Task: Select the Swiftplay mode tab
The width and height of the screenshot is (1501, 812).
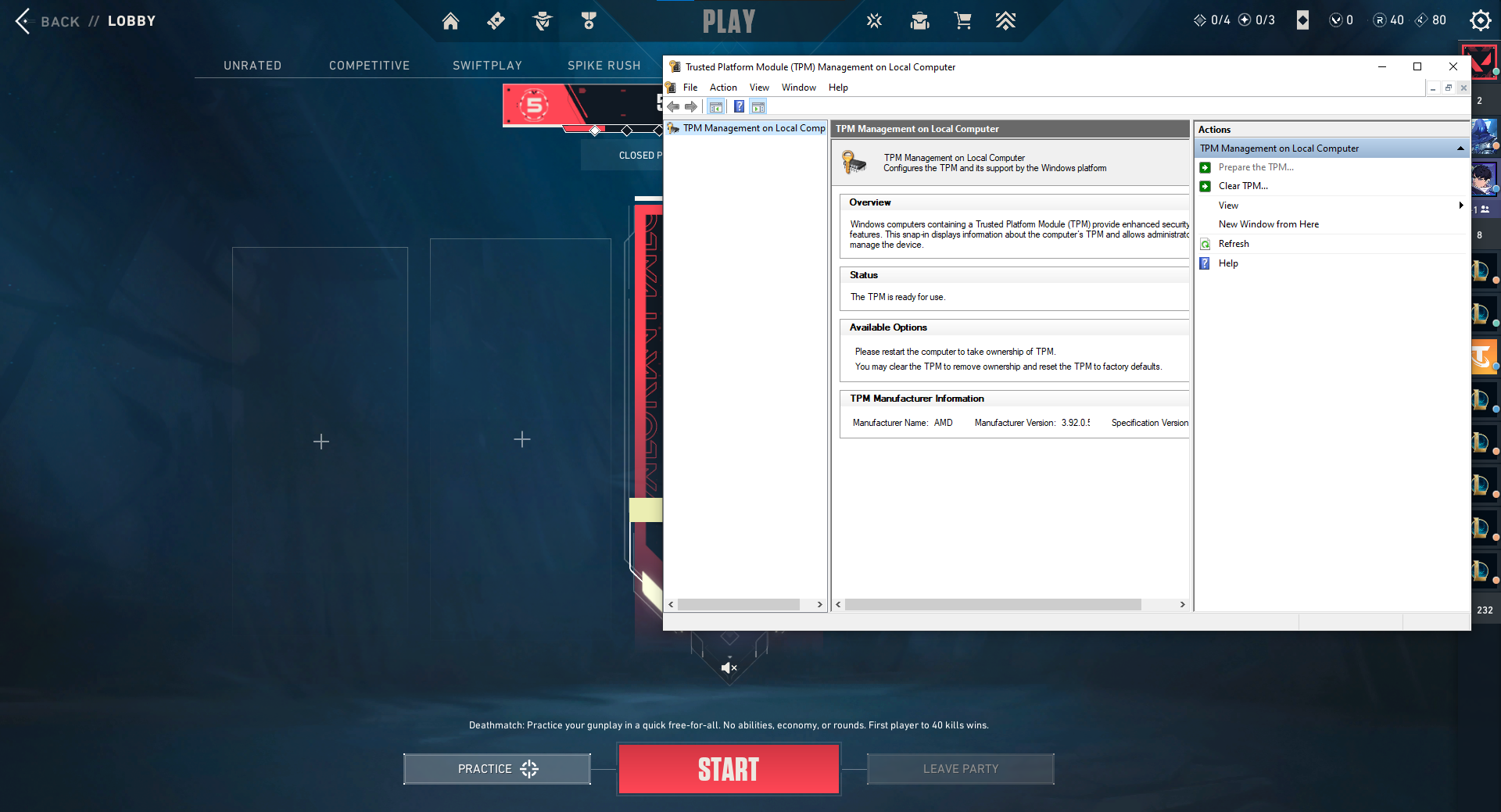Action: point(487,66)
